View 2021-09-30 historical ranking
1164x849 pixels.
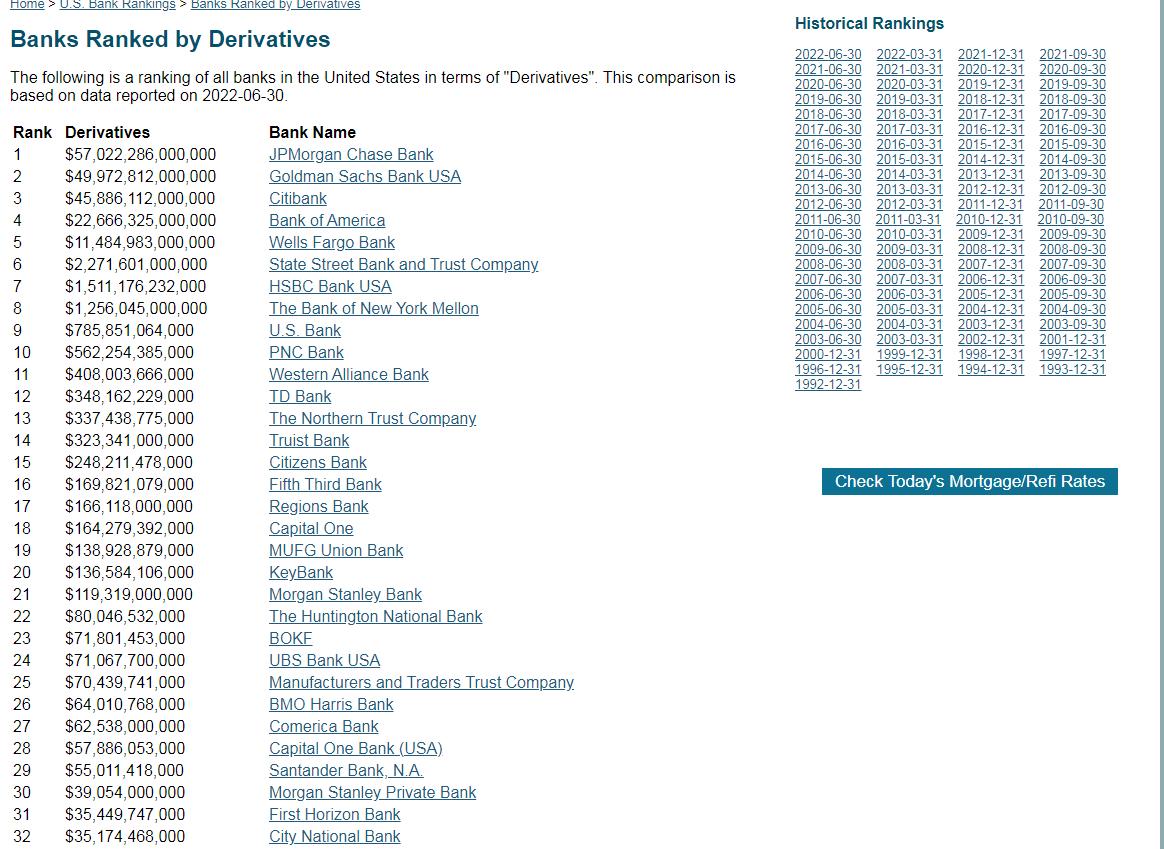coord(1072,54)
